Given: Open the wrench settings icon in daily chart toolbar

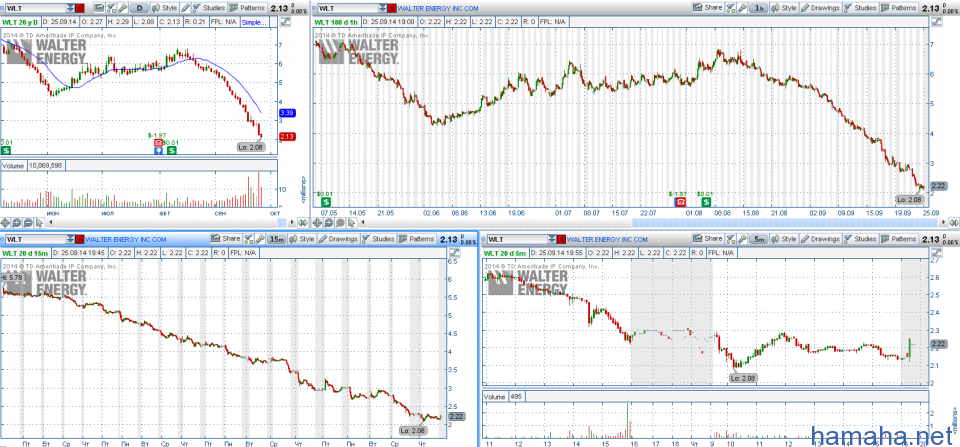Looking at the screenshot, I should 122,8.
